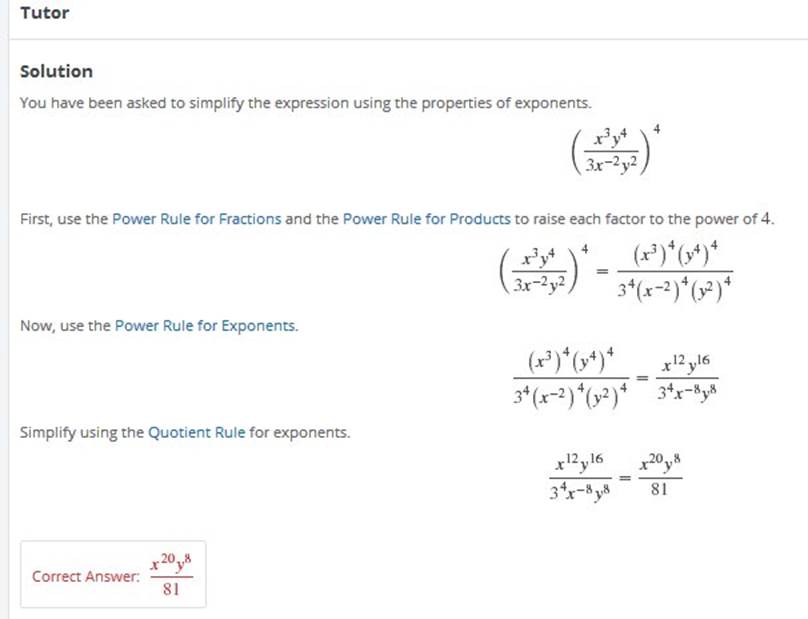
Task: Click the text 'for exponents.' after Quotient Rule
Action: 299,432
